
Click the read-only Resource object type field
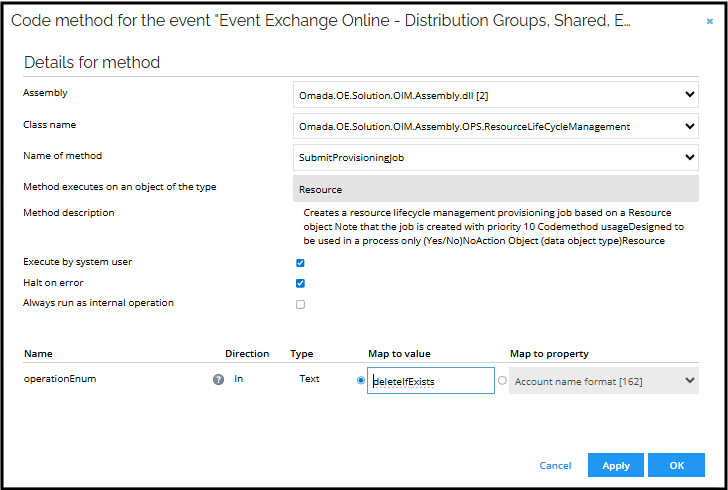coord(496,188)
